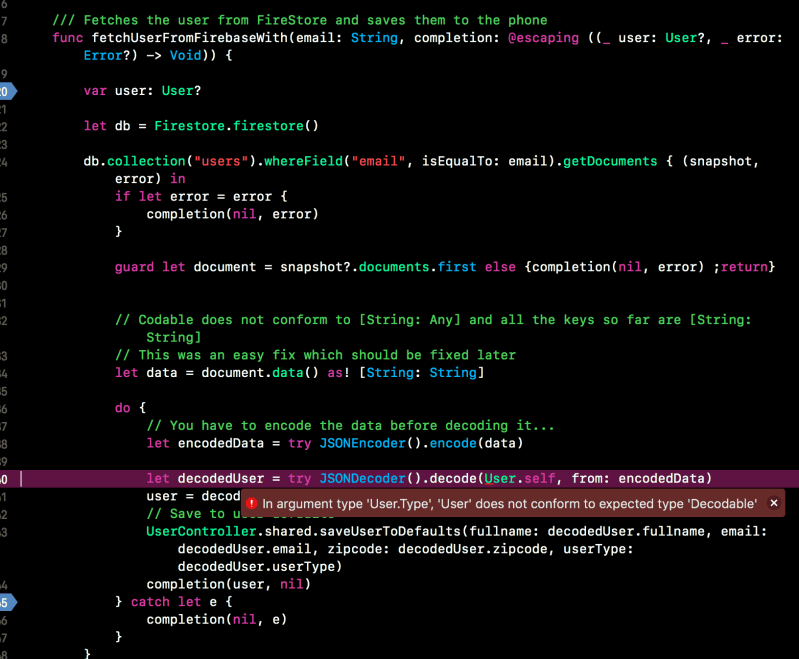The width and height of the screenshot is (799, 659).
Task: Click the 'You have to encode the data' comment
Action: tap(350, 426)
